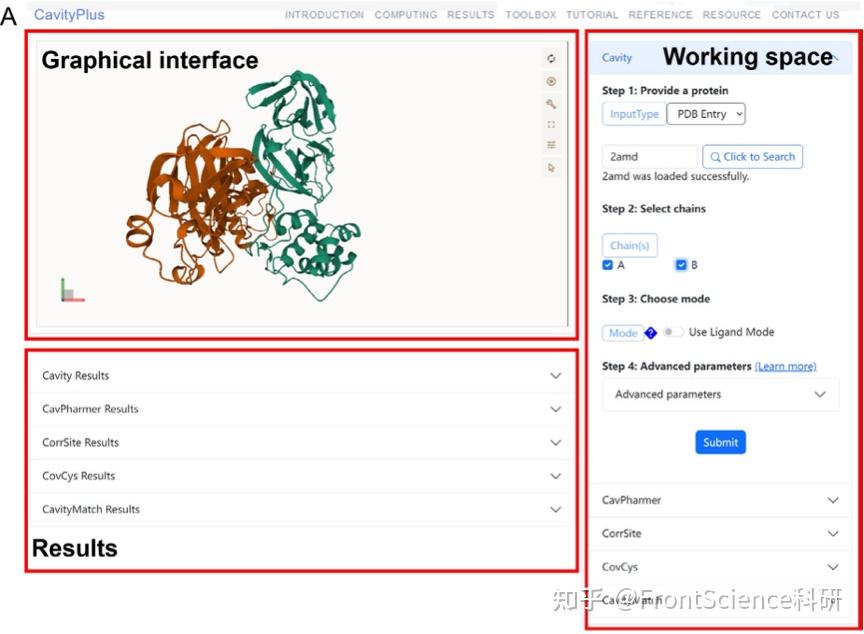Expand the CorrSite Results section

point(301,442)
